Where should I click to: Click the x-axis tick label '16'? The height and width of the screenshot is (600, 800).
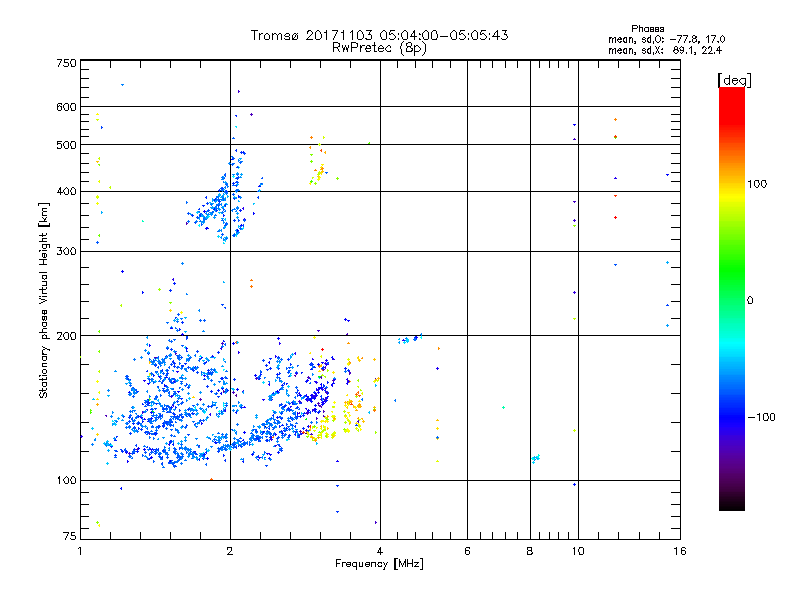[680, 551]
